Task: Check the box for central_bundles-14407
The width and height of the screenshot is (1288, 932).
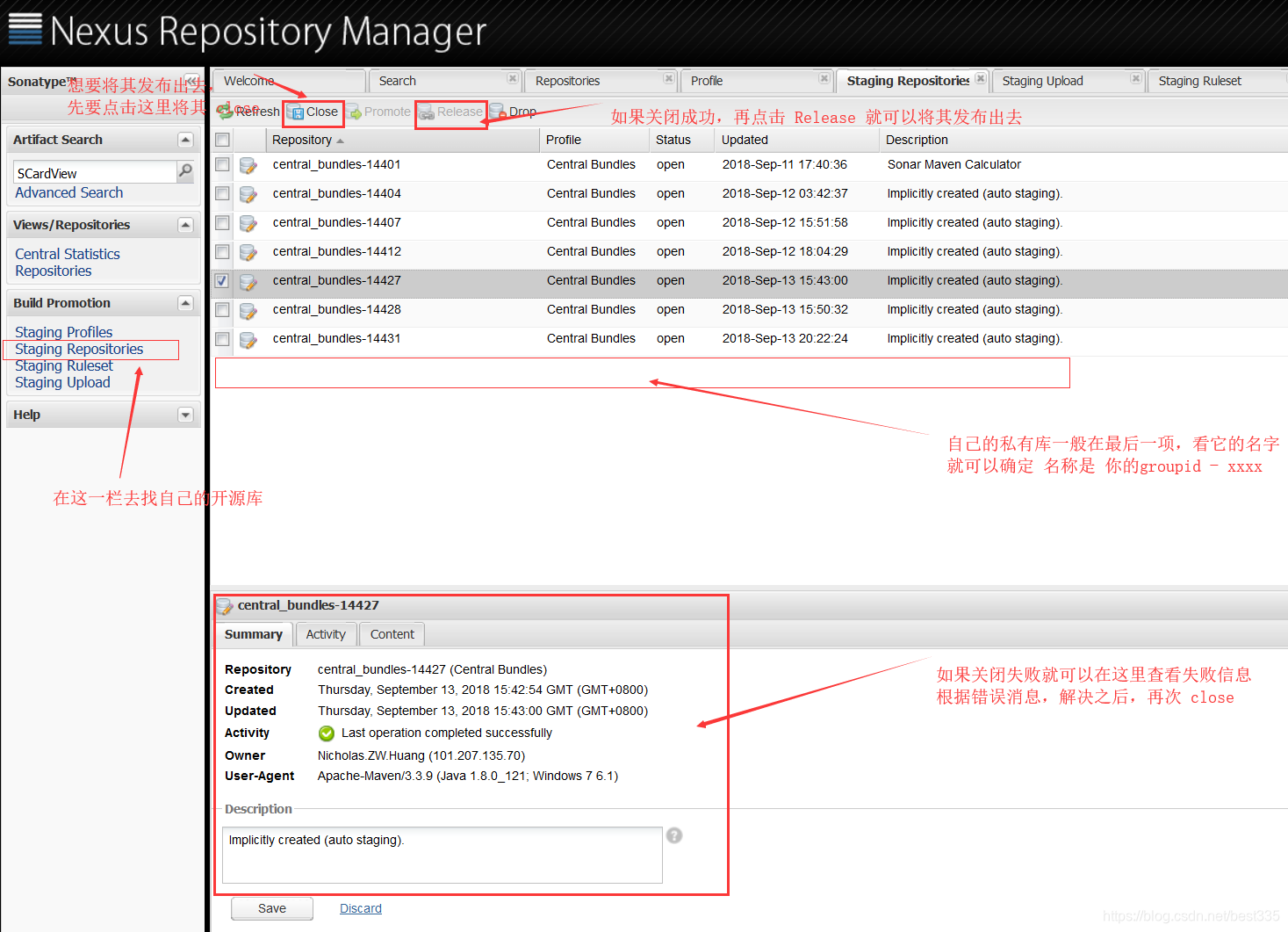Action: pos(223,222)
